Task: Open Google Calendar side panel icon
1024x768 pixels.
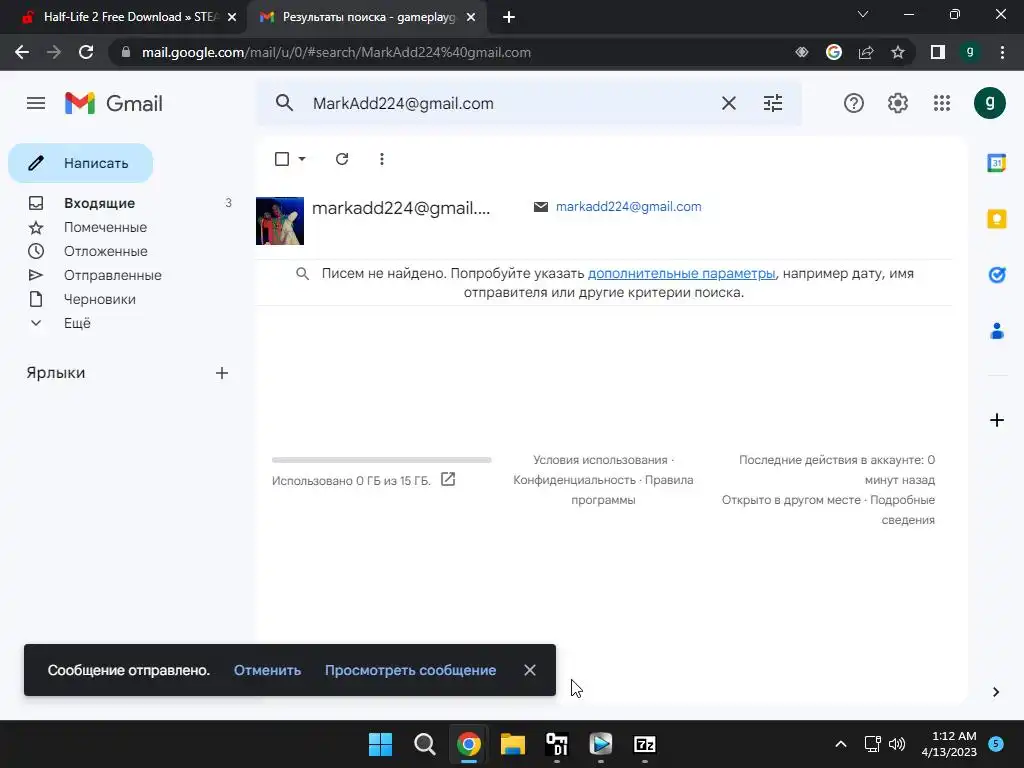Action: (997, 163)
